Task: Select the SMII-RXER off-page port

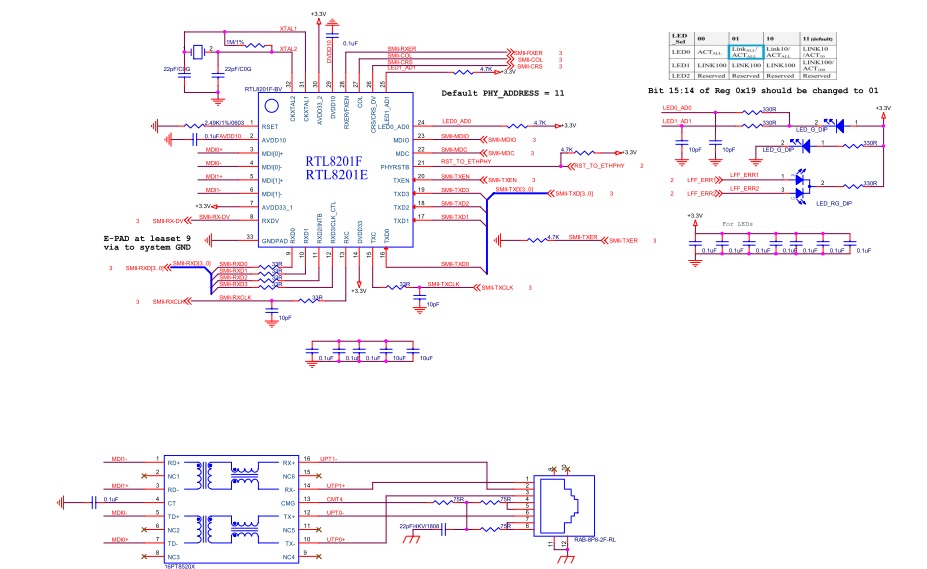Action: click(524, 53)
